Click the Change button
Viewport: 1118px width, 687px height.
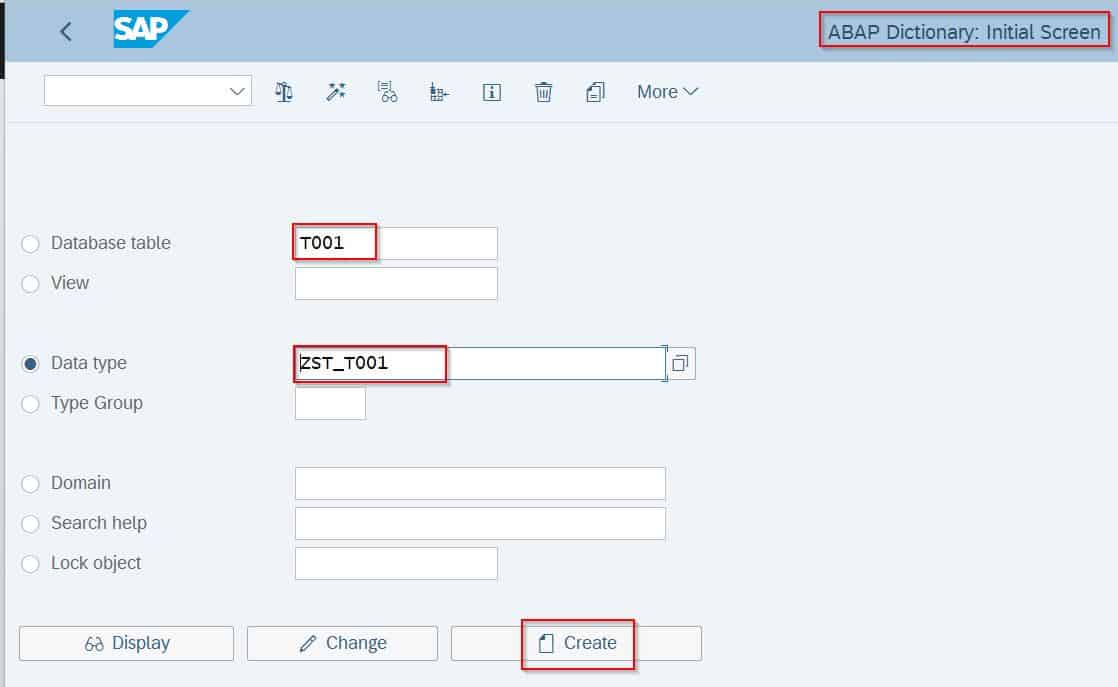[342, 643]
